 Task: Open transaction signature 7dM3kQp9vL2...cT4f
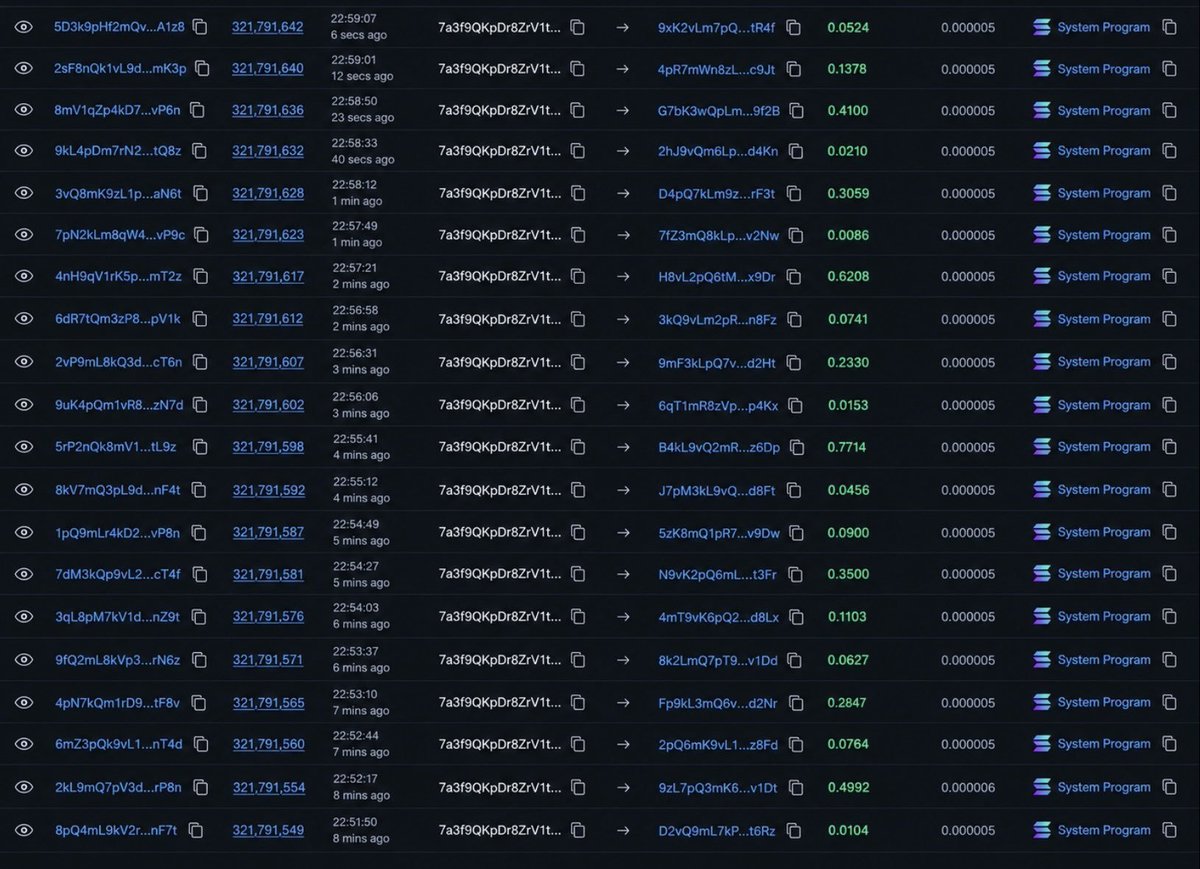tap(118, 574)
